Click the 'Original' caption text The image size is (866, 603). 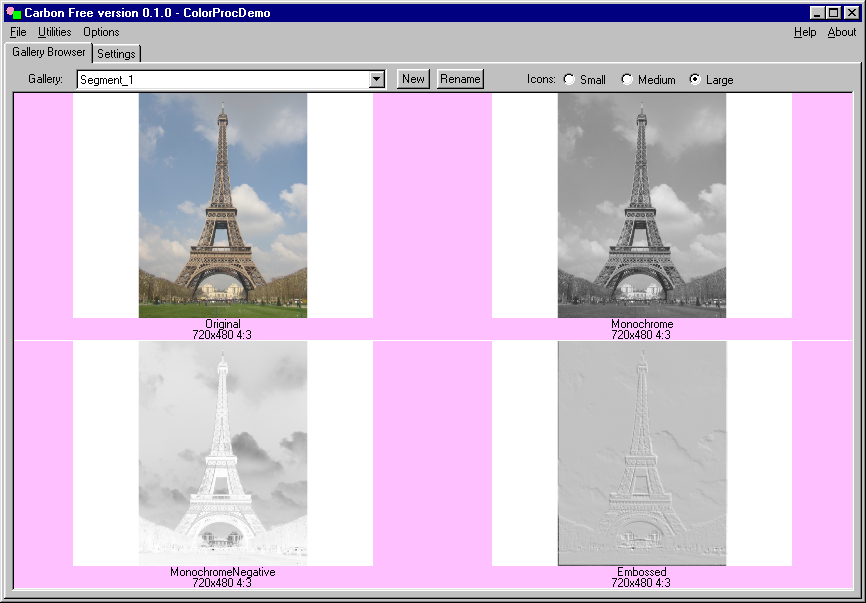(223, 324)
